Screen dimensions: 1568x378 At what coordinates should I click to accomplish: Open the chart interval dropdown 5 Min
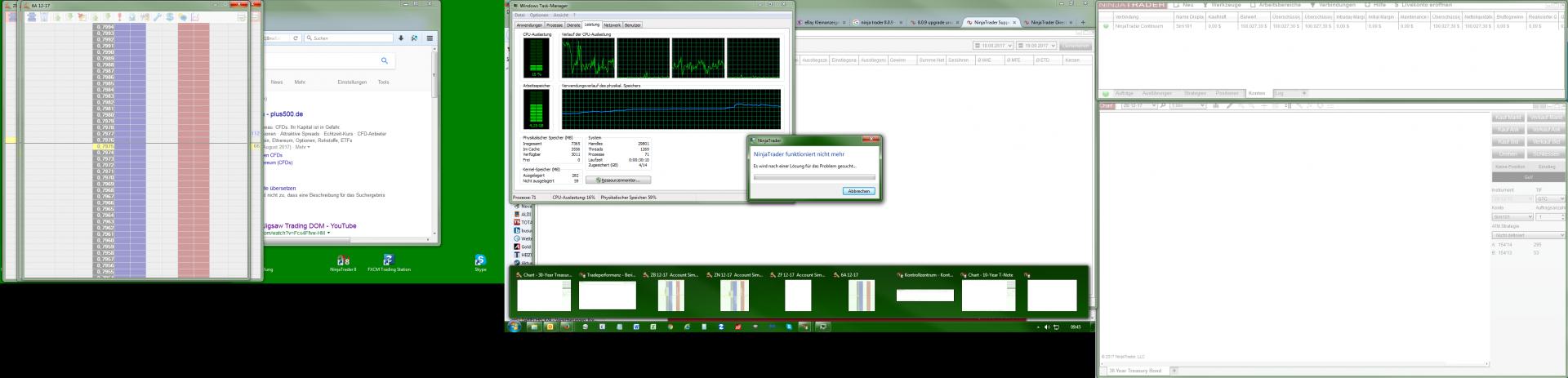[1187, 105]
